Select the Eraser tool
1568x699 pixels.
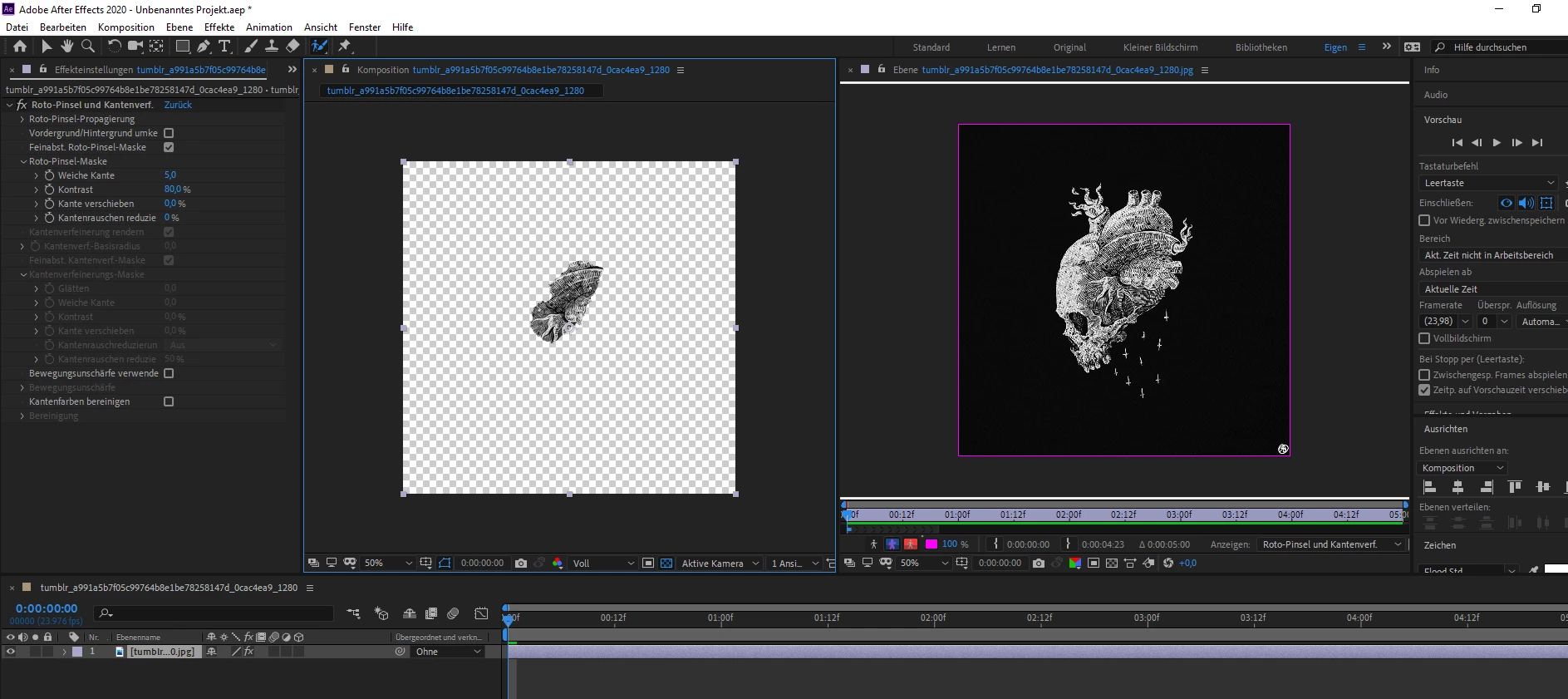click(x=292, y=47)
